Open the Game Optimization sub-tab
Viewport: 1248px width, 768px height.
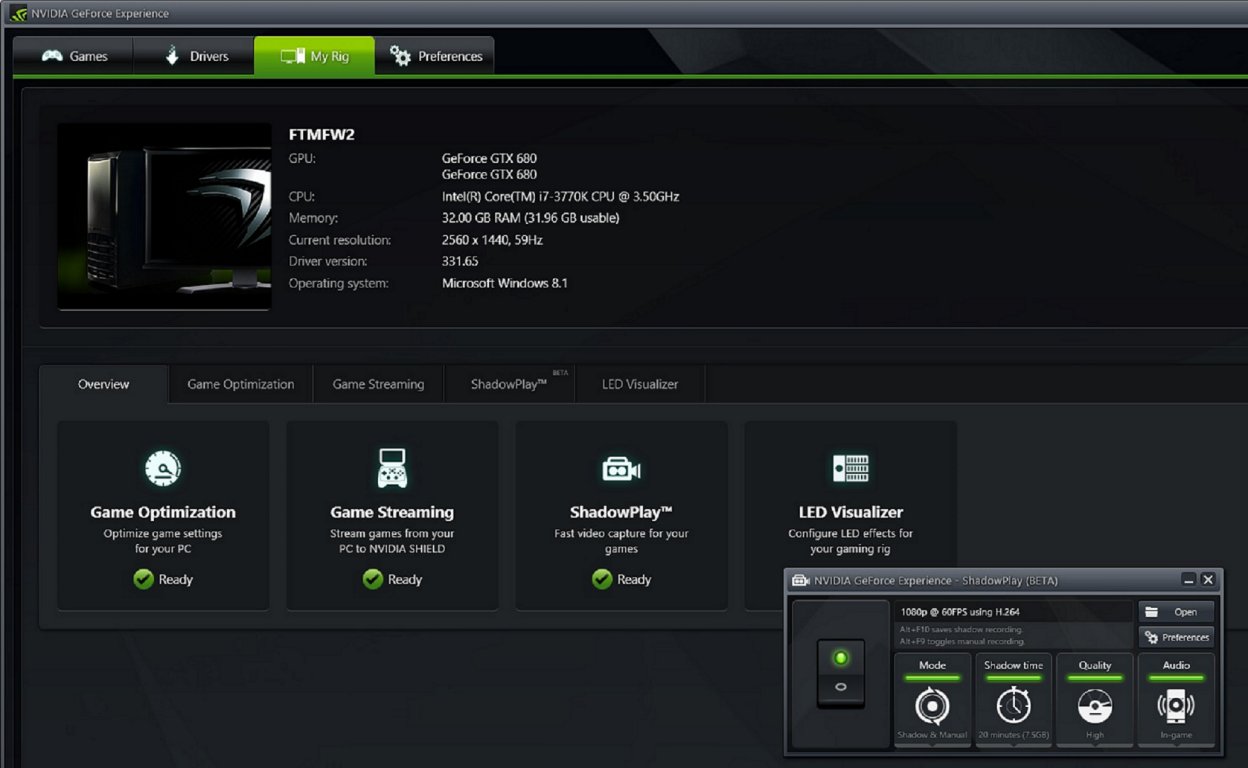[241, 384]
